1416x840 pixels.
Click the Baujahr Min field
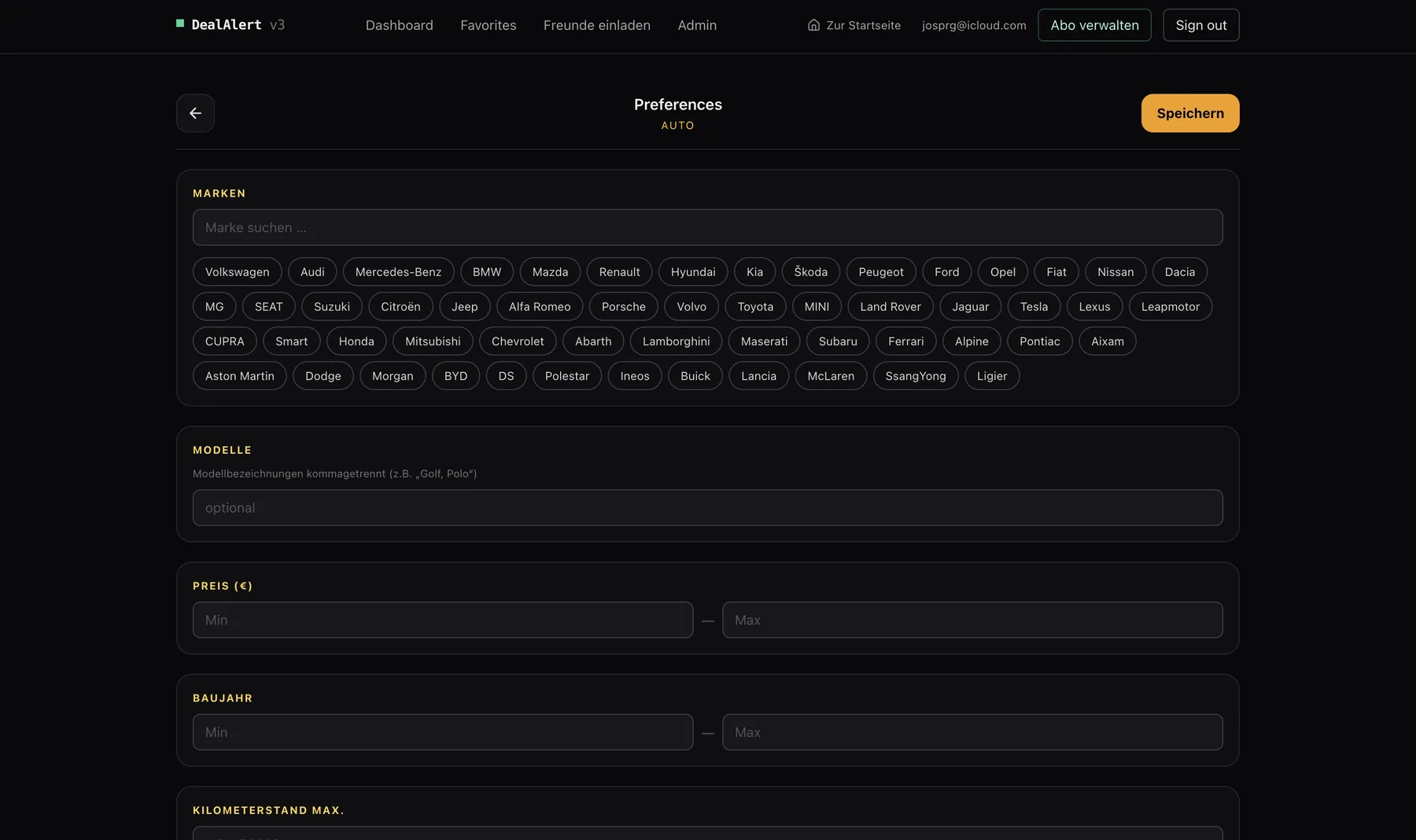[x=443, y=732]
